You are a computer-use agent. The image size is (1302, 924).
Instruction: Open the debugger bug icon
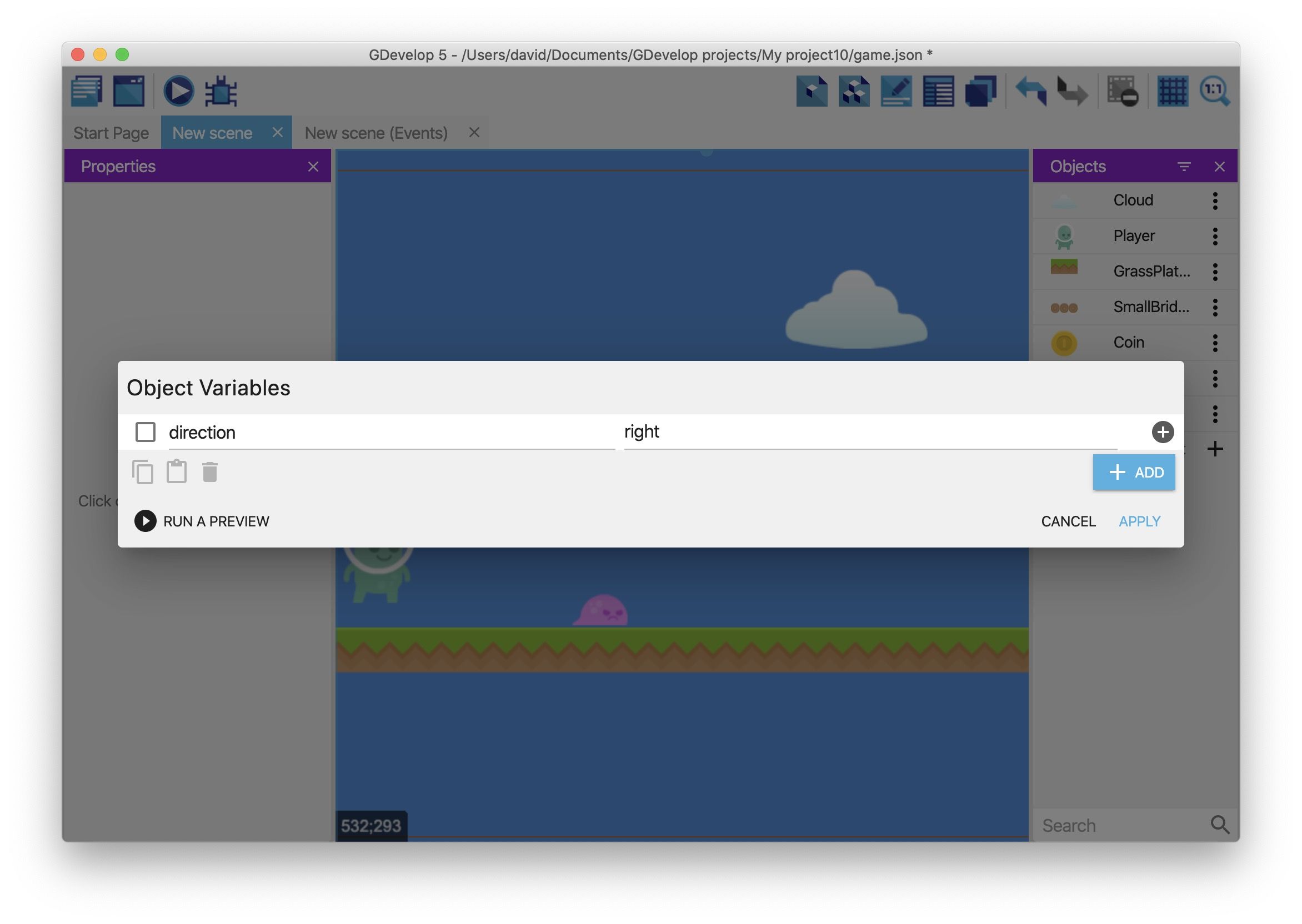coord(221,91)
